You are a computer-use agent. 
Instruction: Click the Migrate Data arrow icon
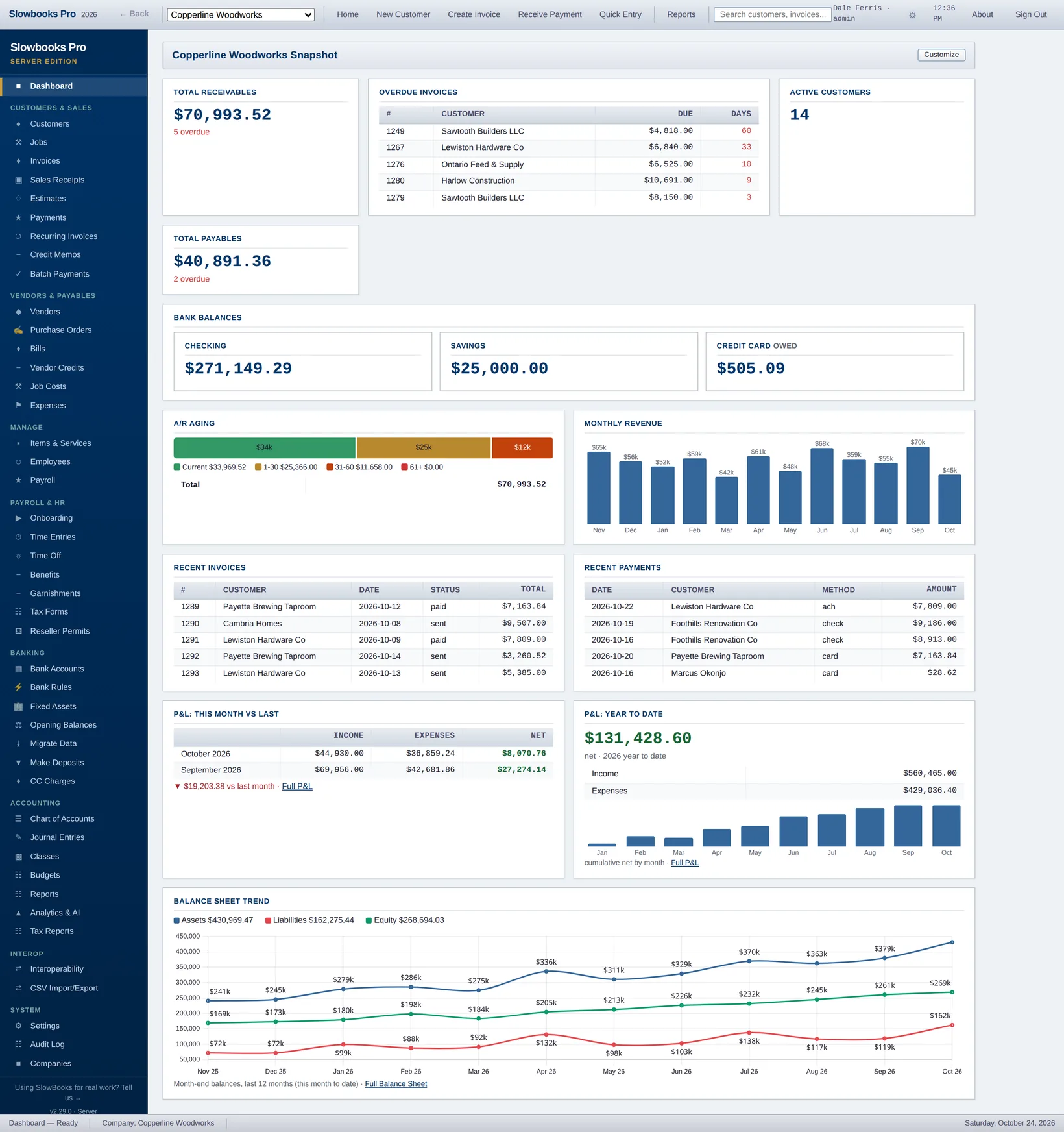coord(18,743)
